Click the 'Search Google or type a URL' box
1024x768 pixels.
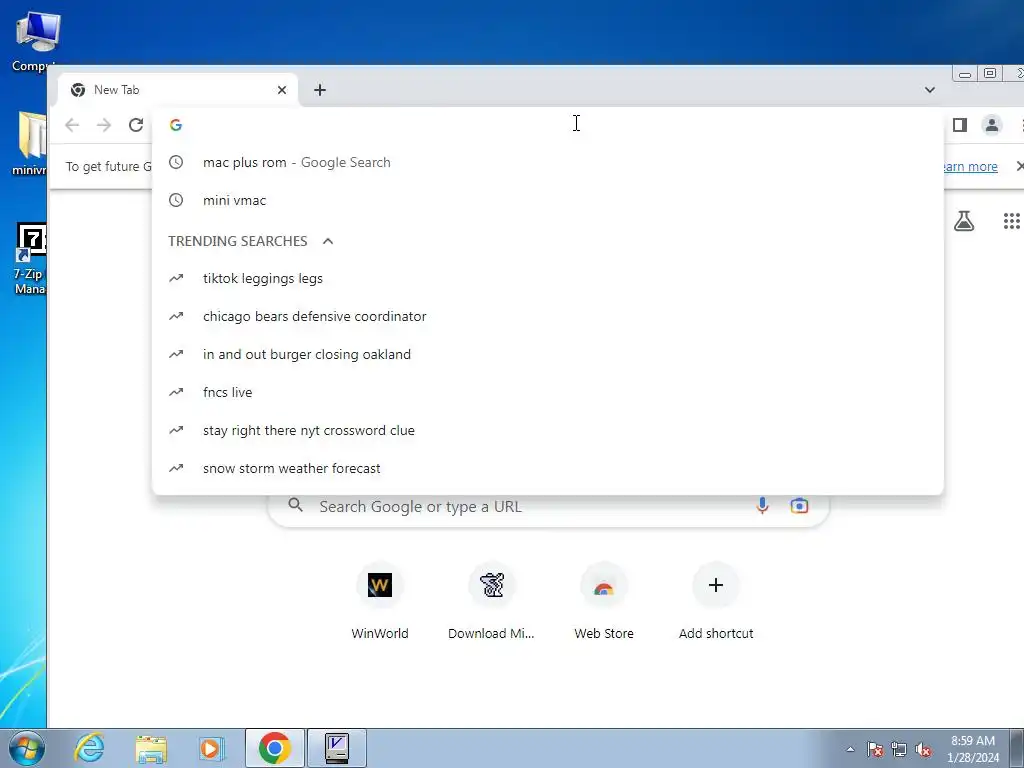(549, 506)
